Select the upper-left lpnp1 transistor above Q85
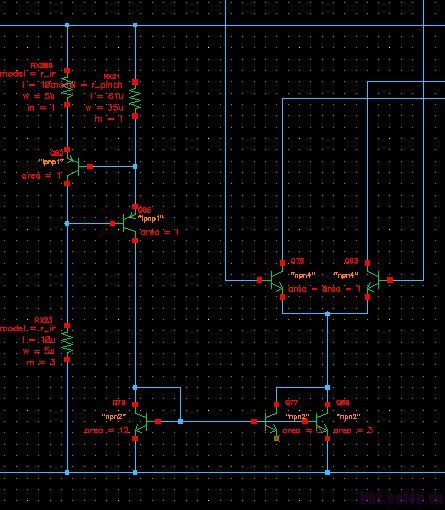Image resolution: width=445 pixels, height=510 pixels. pyautogui.click(x=77, y=166)
